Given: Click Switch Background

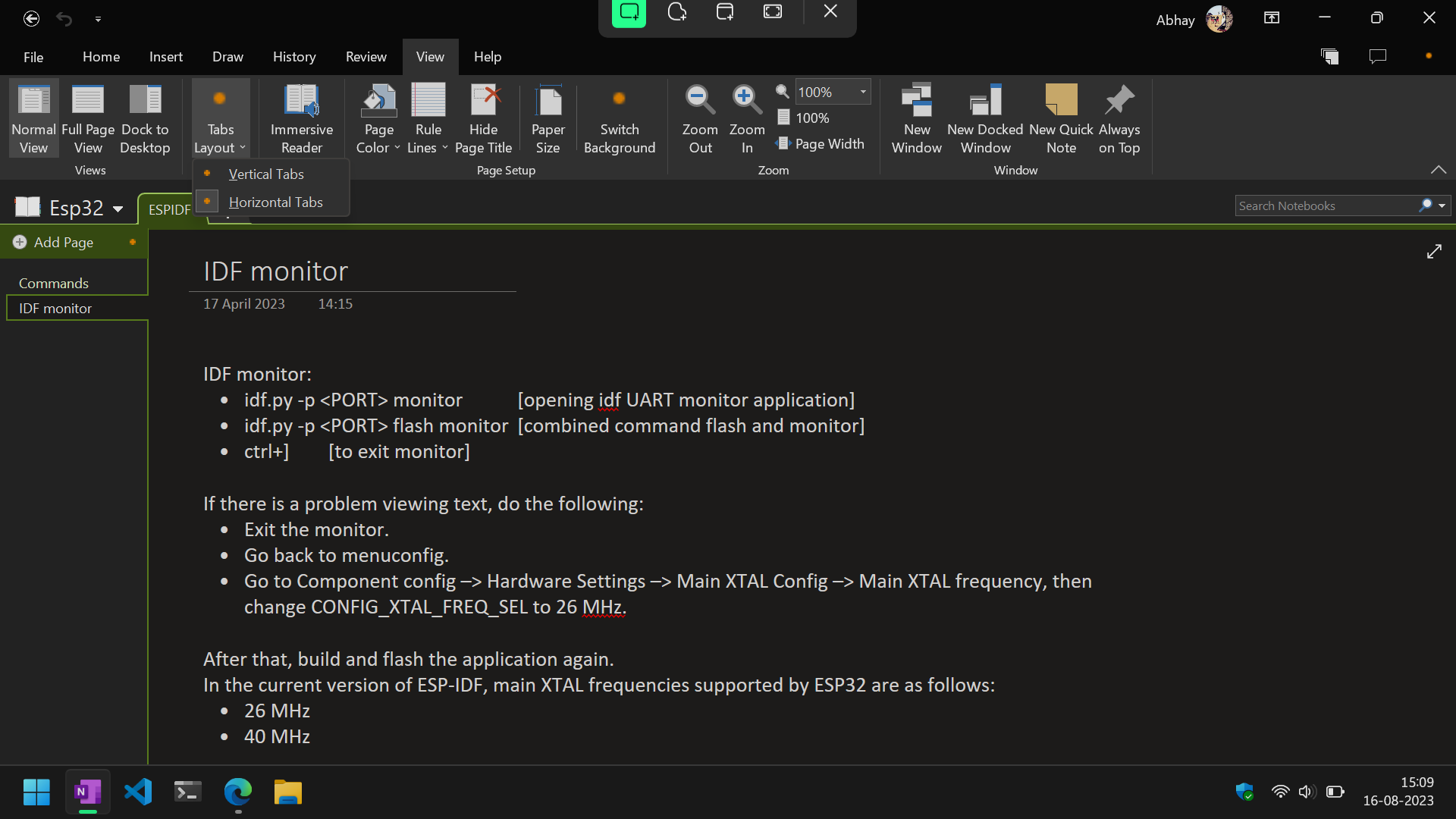Looking at the screenshot, I should (620, 118).
